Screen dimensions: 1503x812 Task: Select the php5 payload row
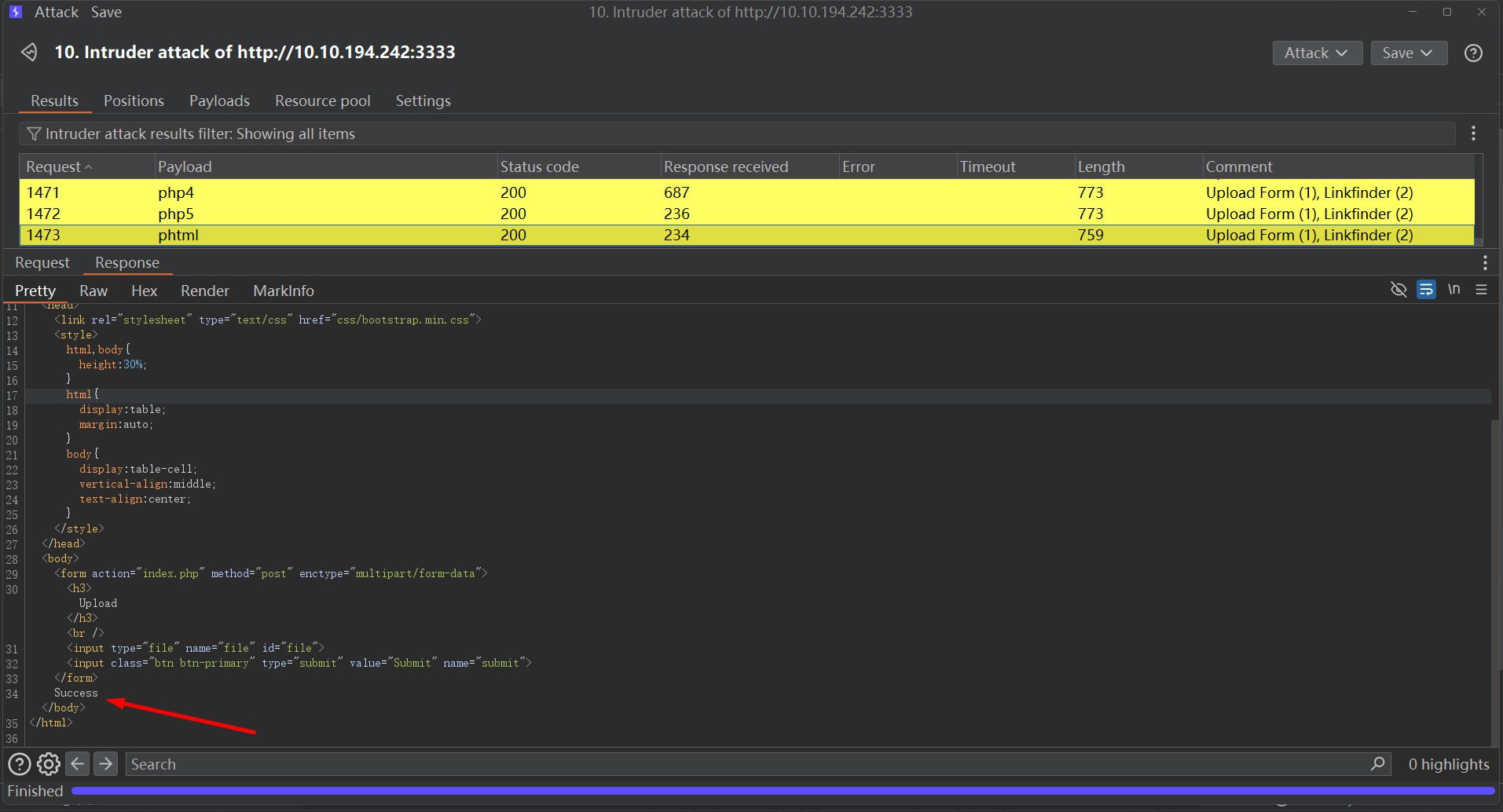746,214
